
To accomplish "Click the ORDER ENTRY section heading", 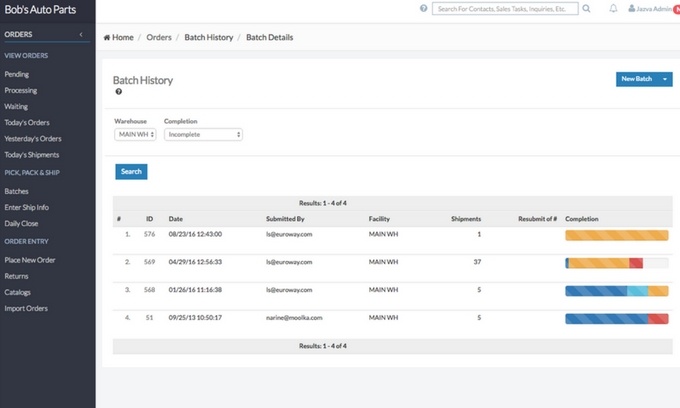I will [26, 241].
